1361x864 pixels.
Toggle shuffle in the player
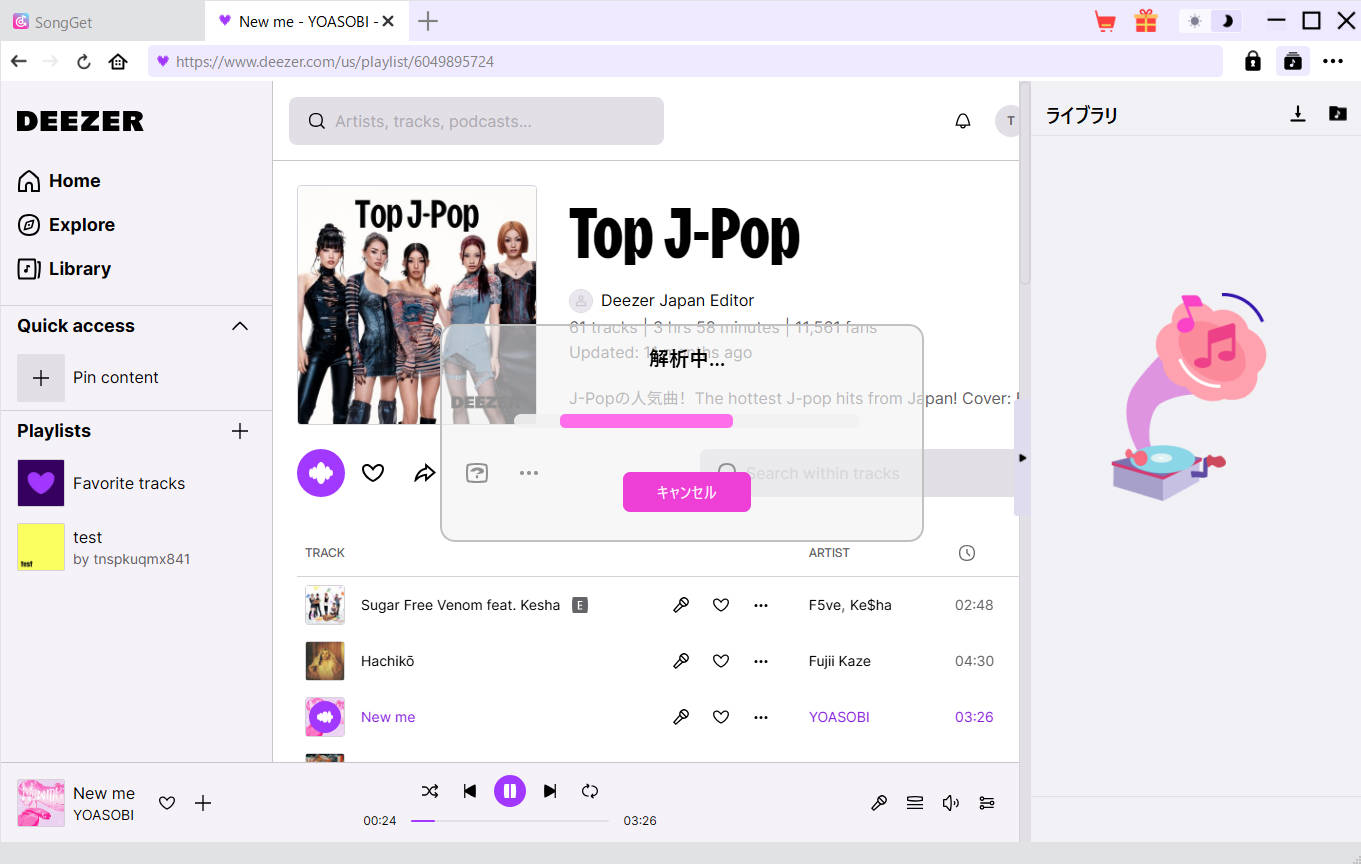(430, 791)
